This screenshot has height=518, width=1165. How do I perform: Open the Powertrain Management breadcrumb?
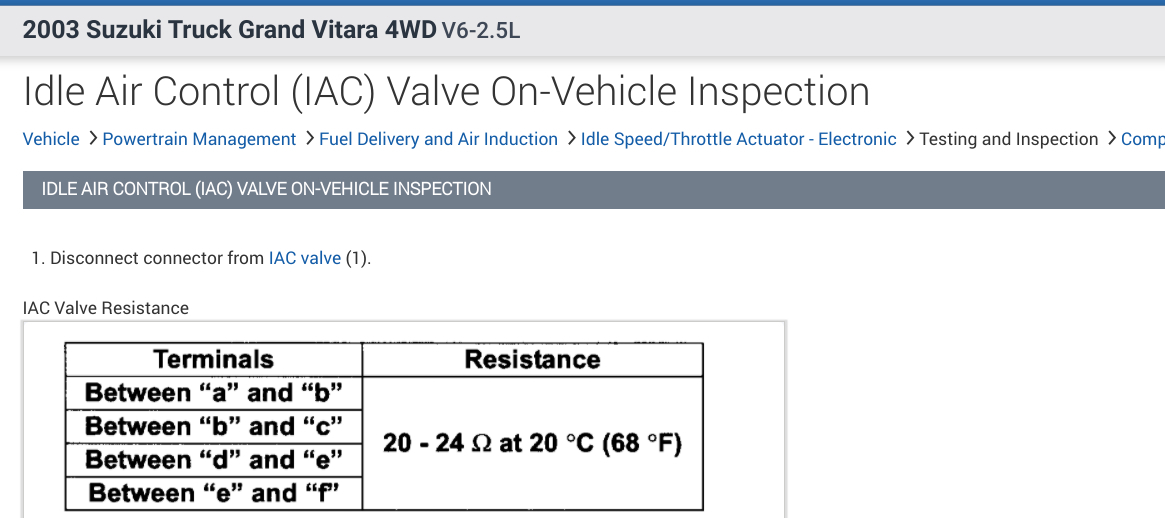point(199,139)
